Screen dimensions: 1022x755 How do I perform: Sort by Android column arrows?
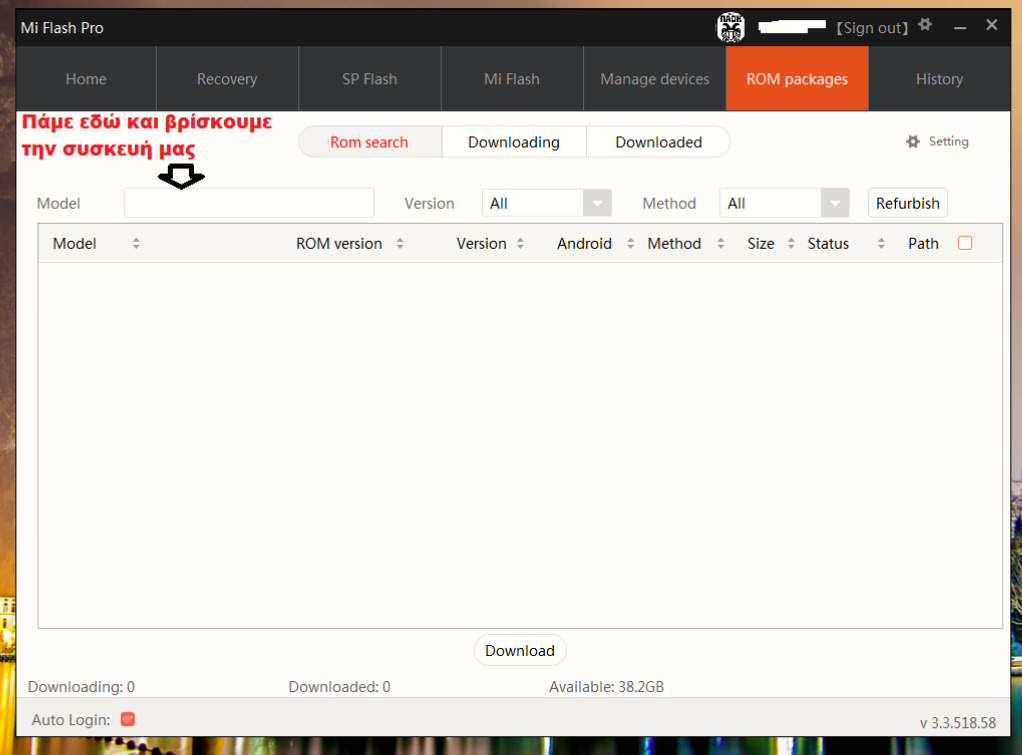pos(631,243)
